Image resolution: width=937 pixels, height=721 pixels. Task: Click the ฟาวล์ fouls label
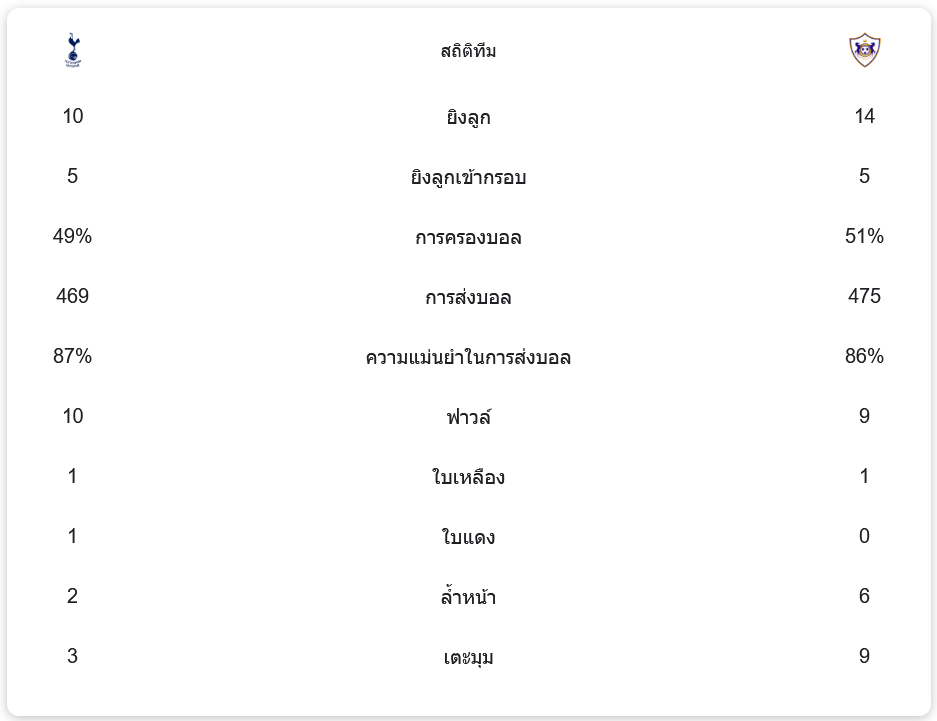(468, 417)
